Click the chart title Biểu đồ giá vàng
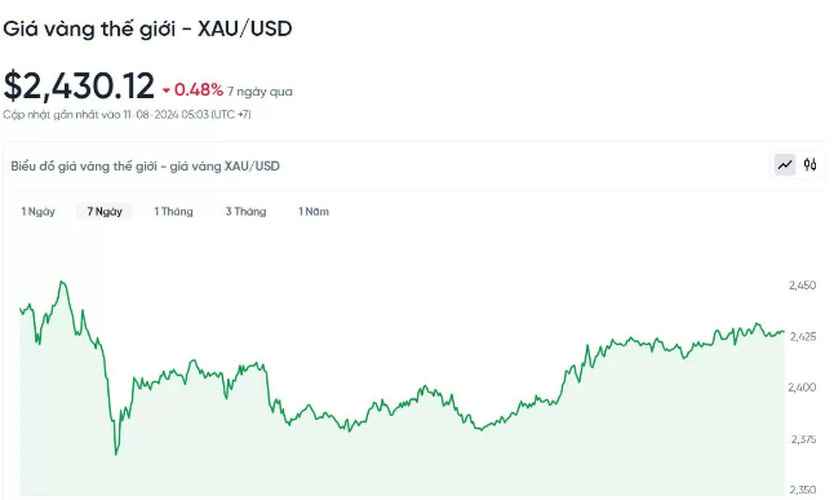This screenshot has height=500, width=834. coord(145,166)
